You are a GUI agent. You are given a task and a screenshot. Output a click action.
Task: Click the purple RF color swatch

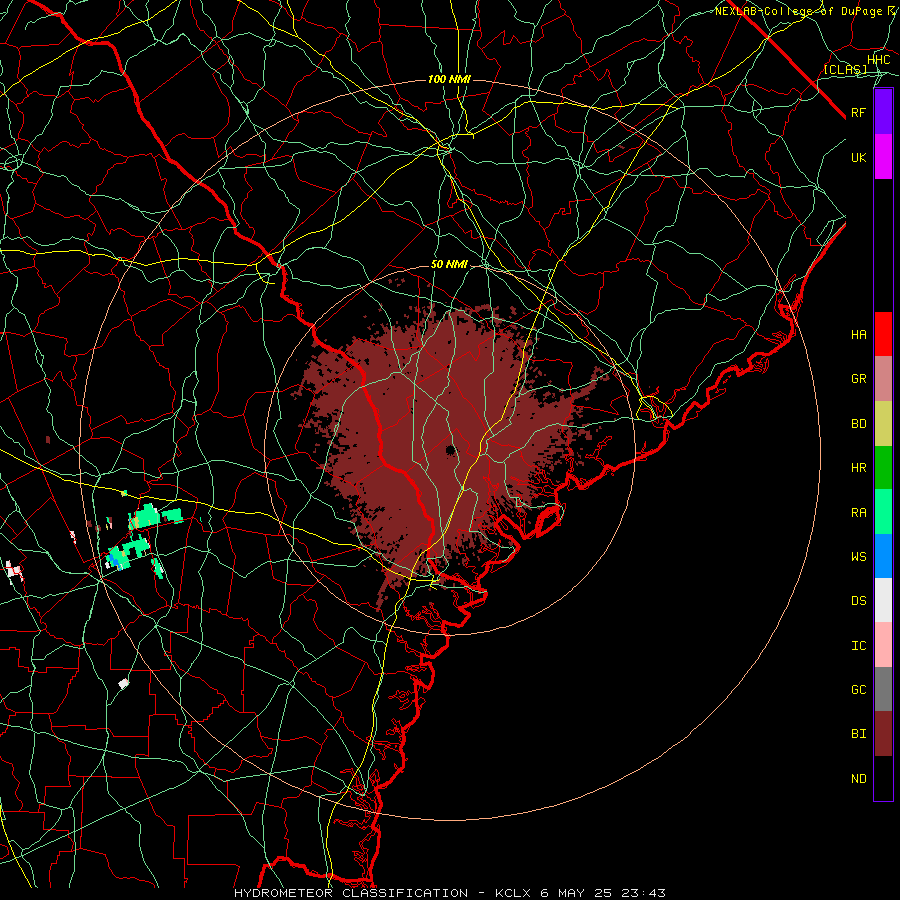(883, 112)
